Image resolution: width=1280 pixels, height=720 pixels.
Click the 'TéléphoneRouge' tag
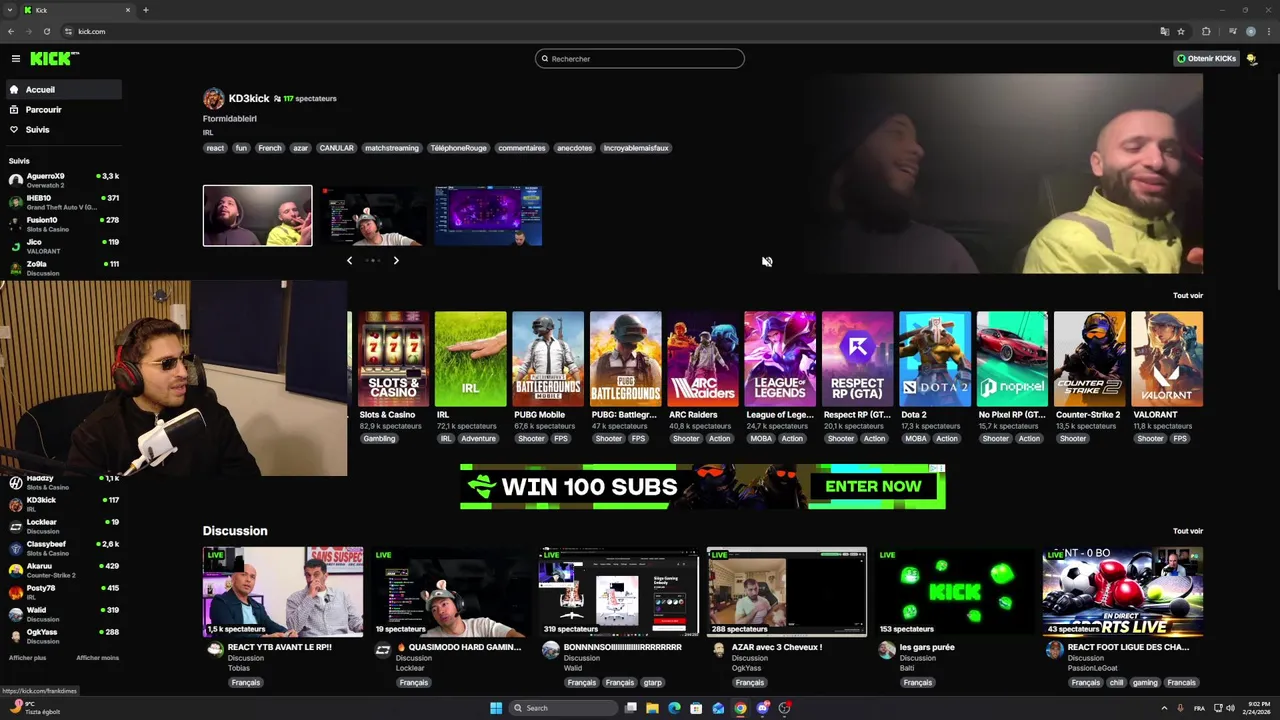(458, 148)
